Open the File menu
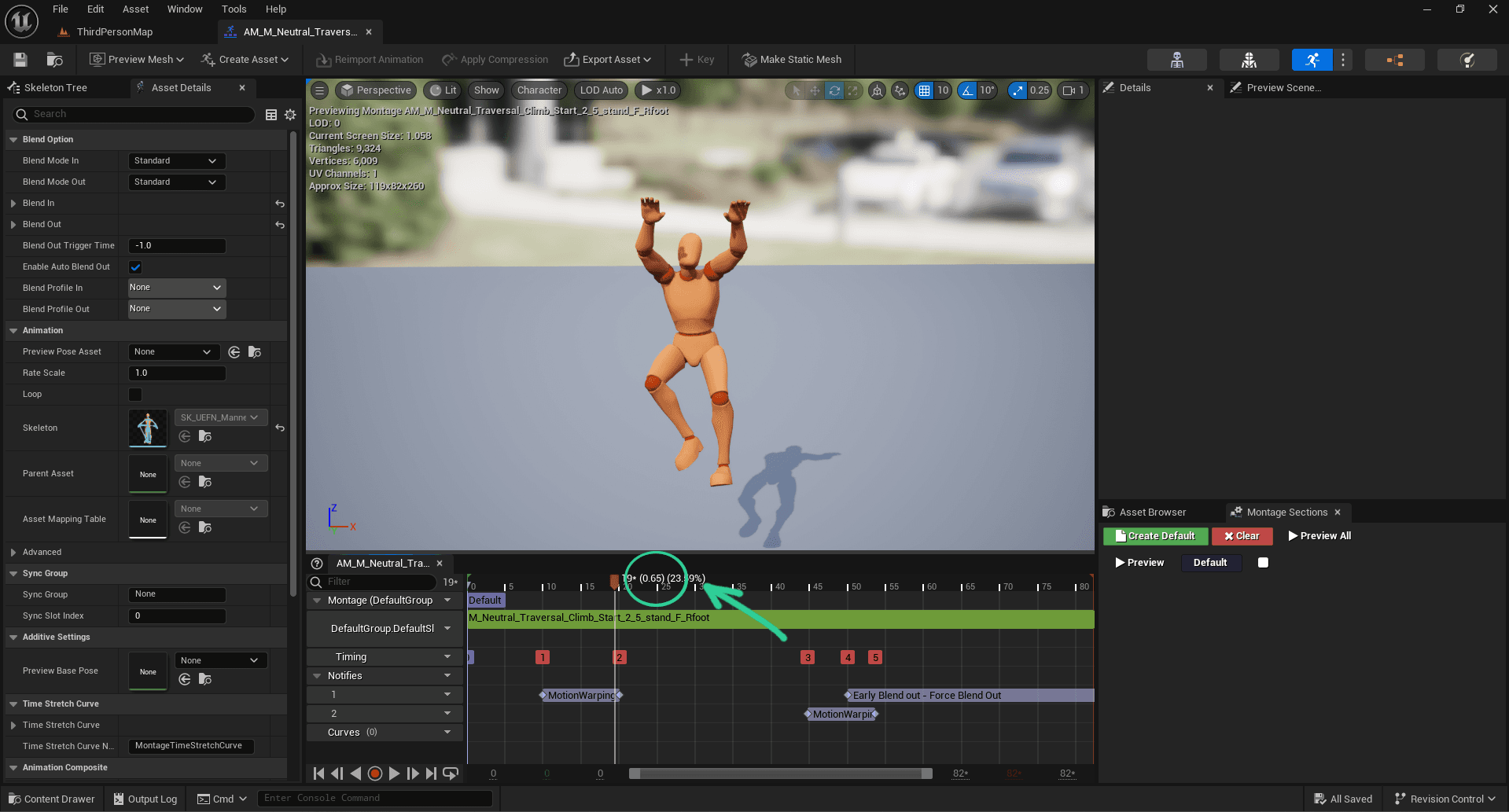 [x=61, y=9]
